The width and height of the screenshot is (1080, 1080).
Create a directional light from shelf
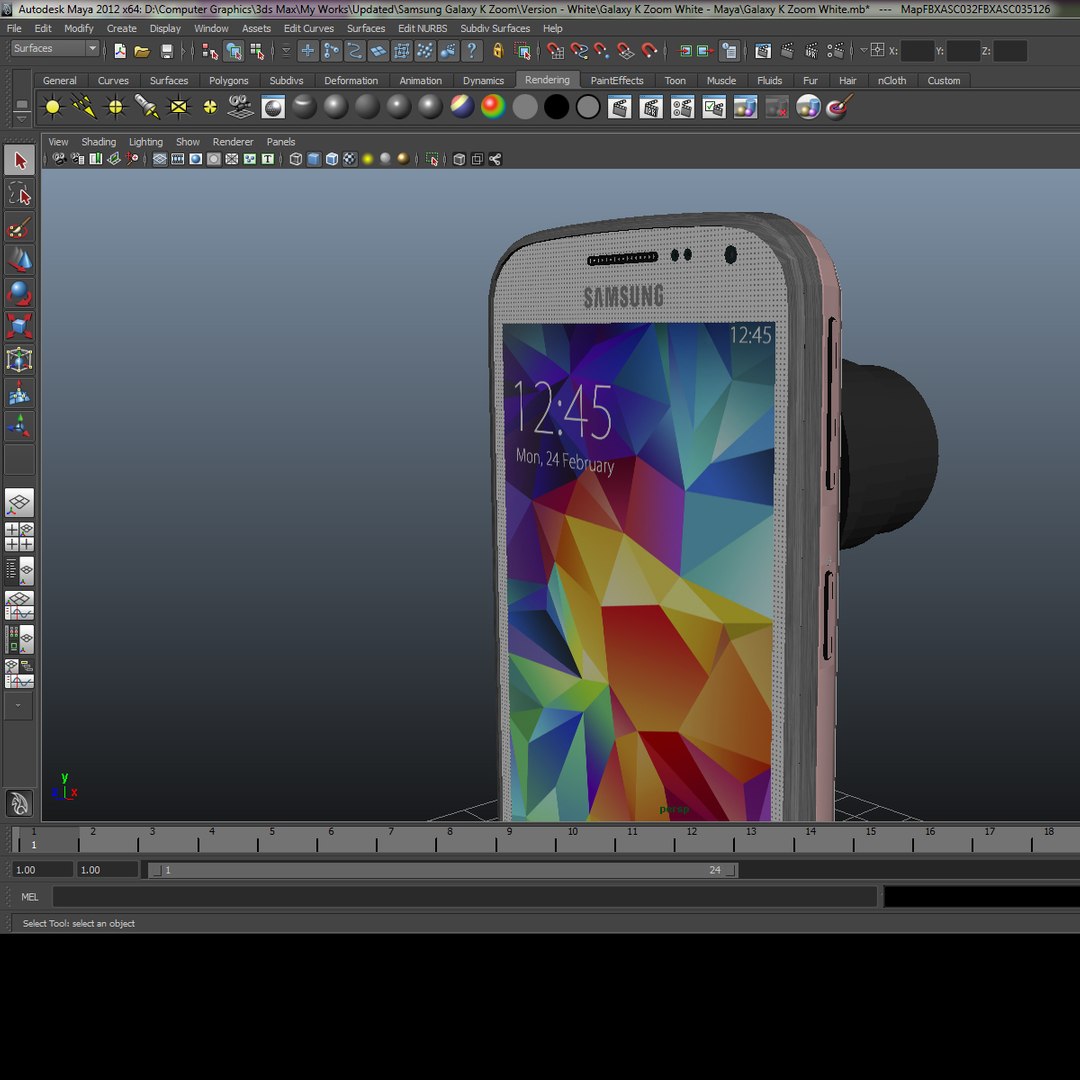pyautogui.click(x=84, y=107)
